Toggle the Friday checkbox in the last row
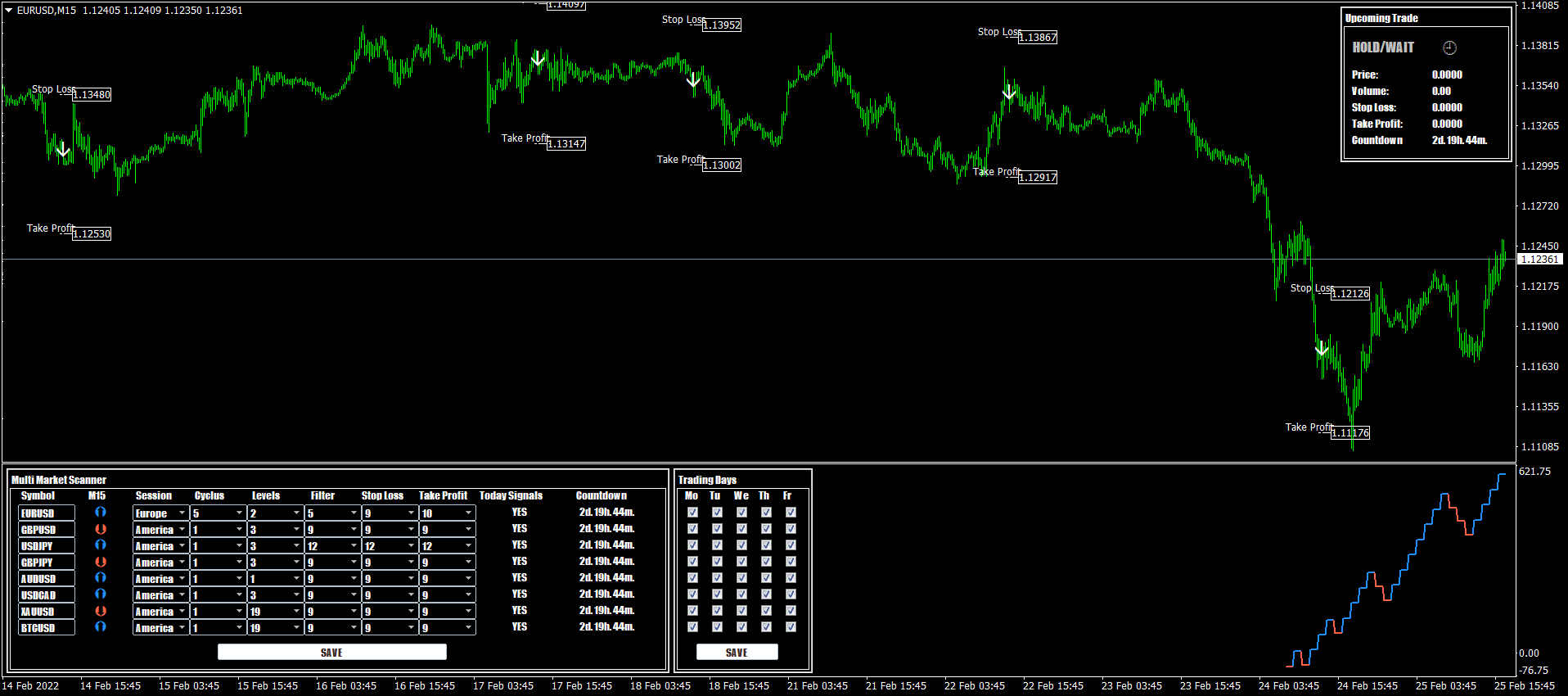Viewport: 1568px width, 696px height. point(791,627)
